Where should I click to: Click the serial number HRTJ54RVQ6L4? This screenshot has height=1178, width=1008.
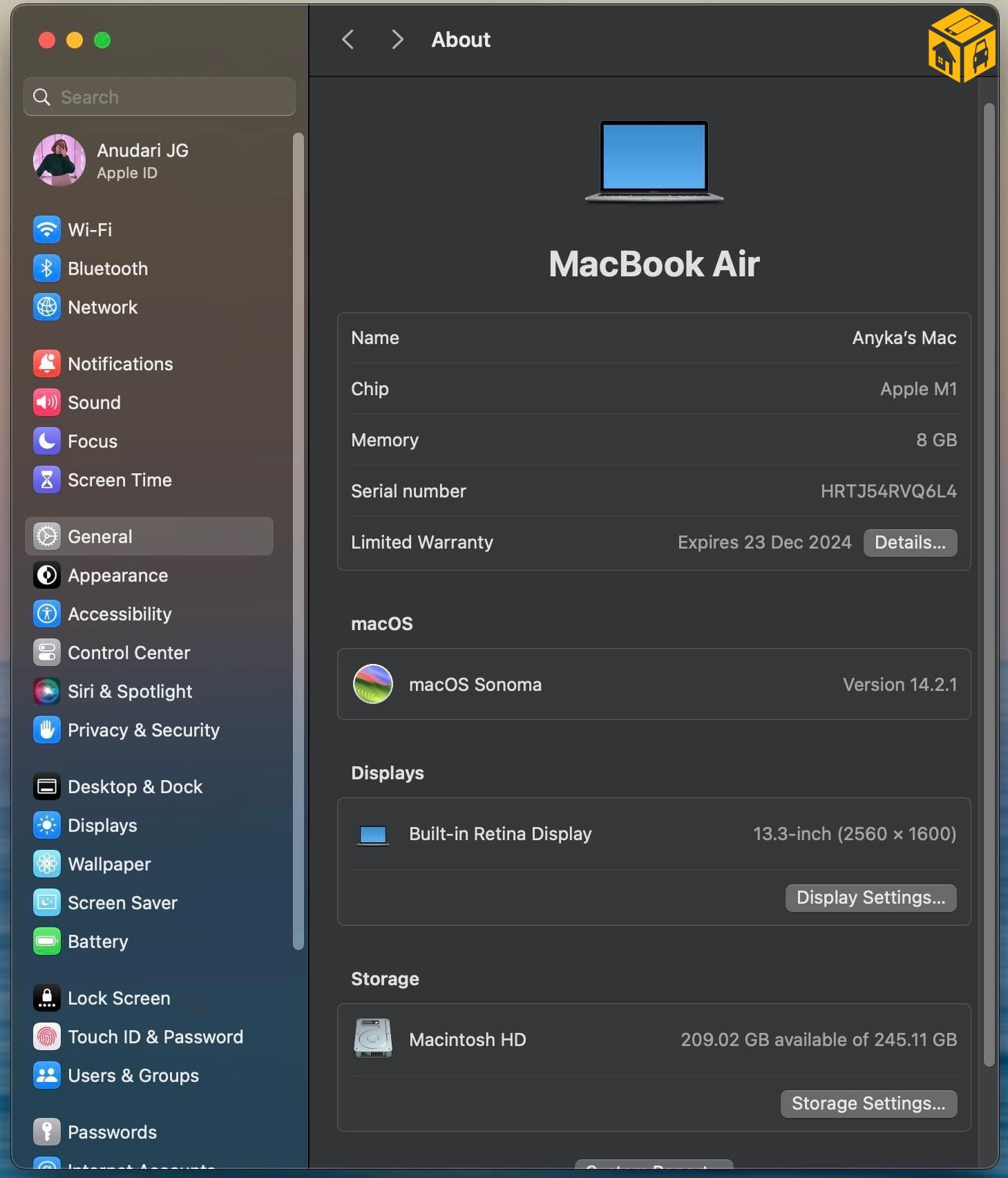888,491
